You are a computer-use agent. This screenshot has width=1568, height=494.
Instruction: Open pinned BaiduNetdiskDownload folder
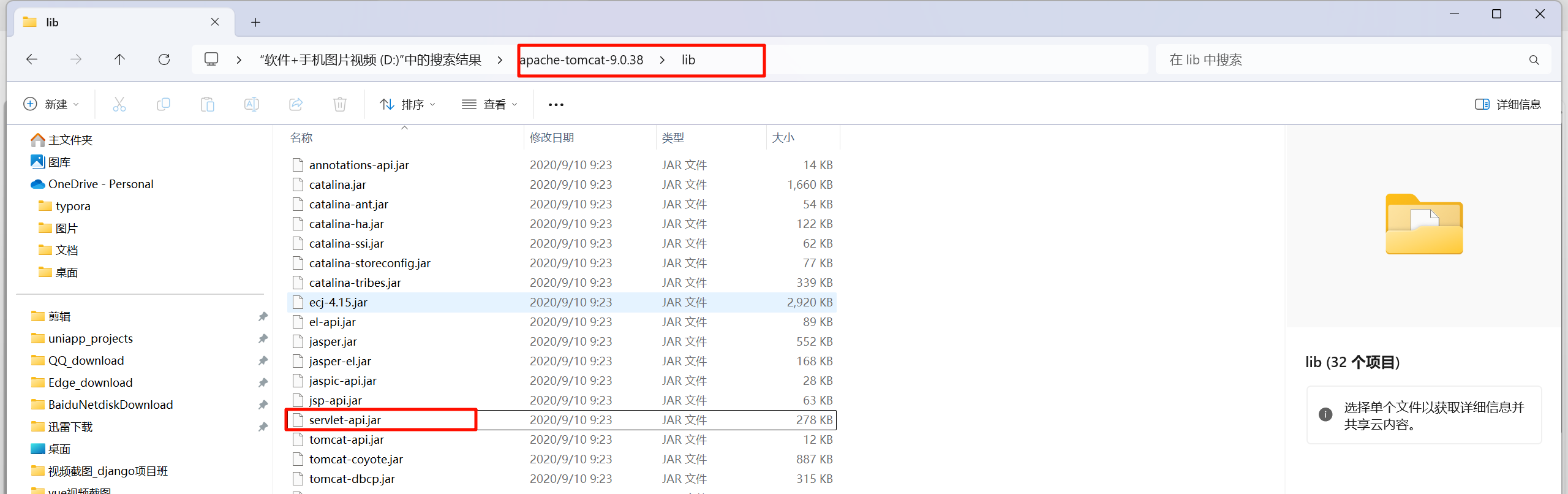click(x=102, y=405)
